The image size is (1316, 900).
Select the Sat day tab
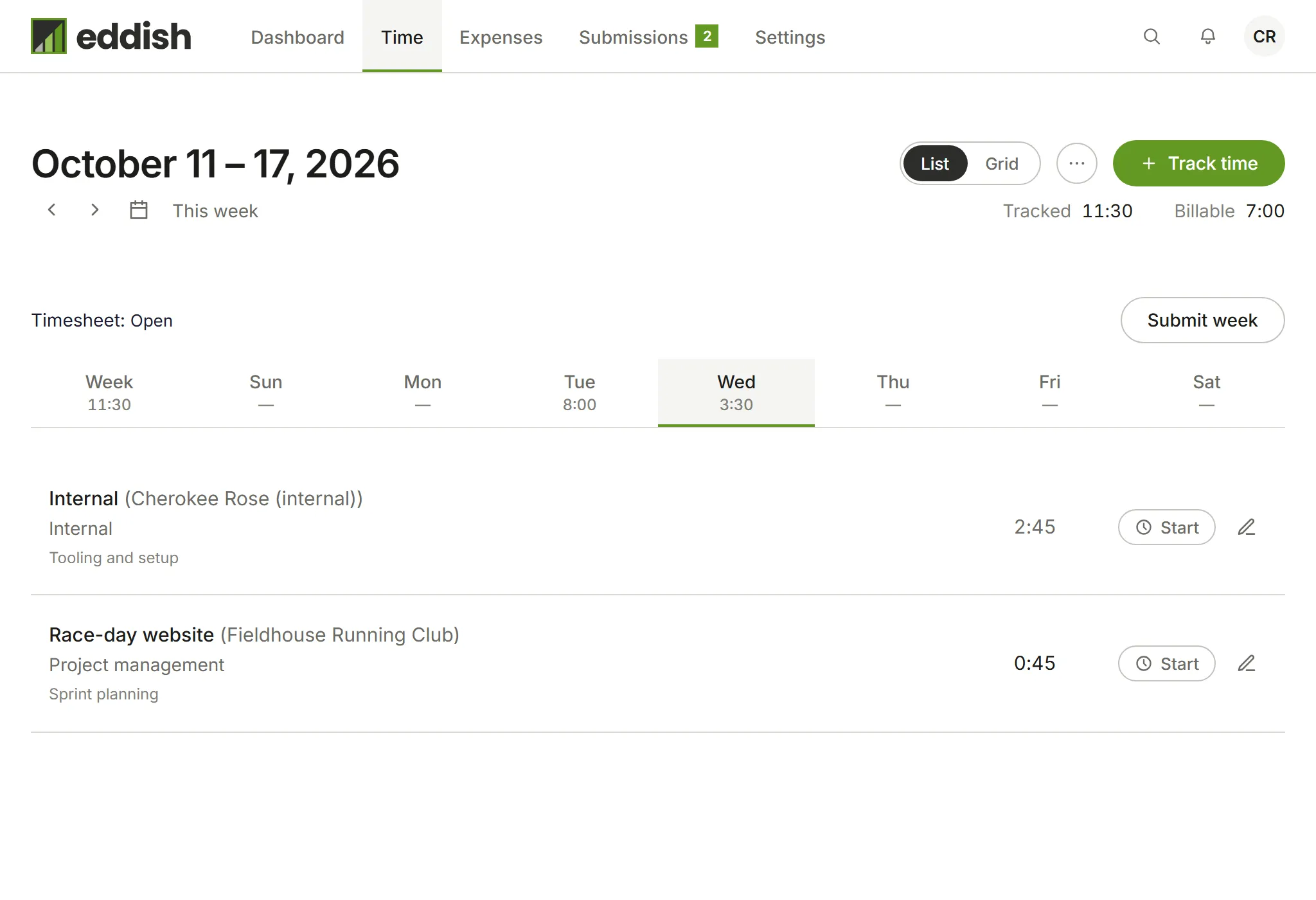click(x=1207, y=392)
